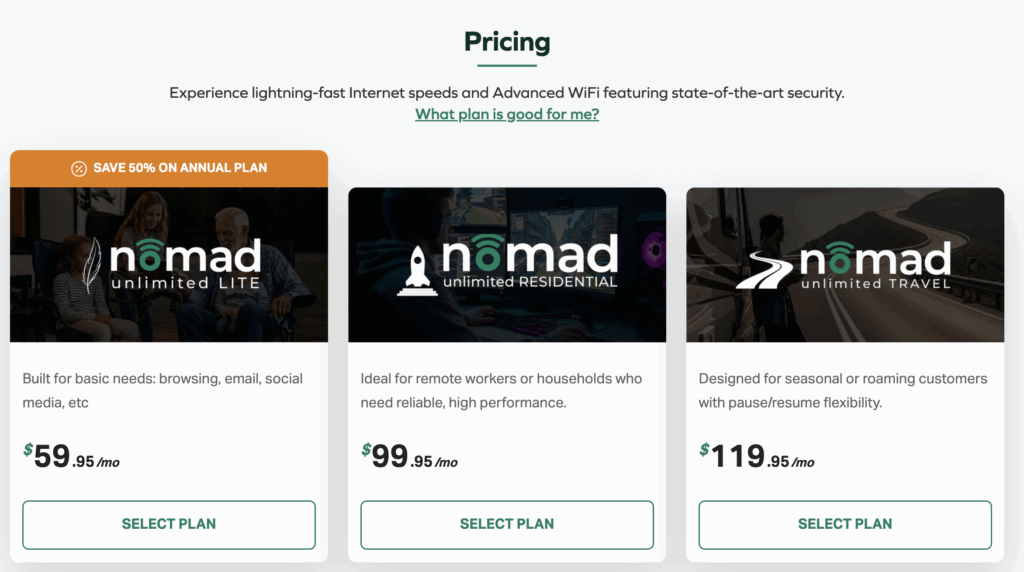Screen dimensions: 1024x572
Task: Choose the Unlimited Travel plan
Action: 845,524
